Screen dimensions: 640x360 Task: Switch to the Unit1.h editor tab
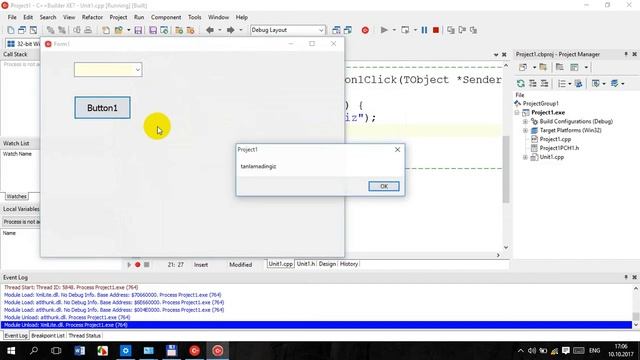tap(306, 264)
